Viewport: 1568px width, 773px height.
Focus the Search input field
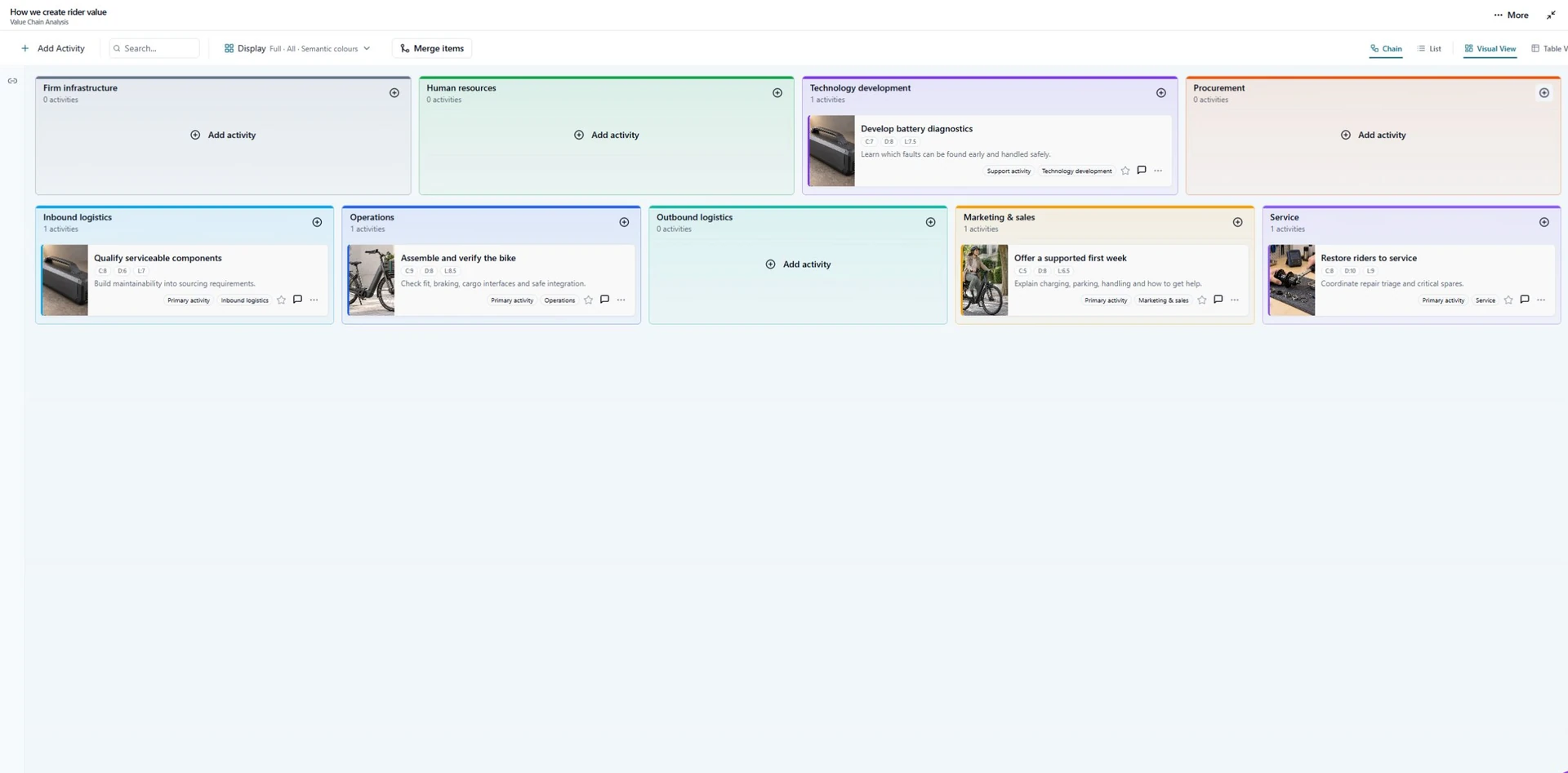coord(154,48)
